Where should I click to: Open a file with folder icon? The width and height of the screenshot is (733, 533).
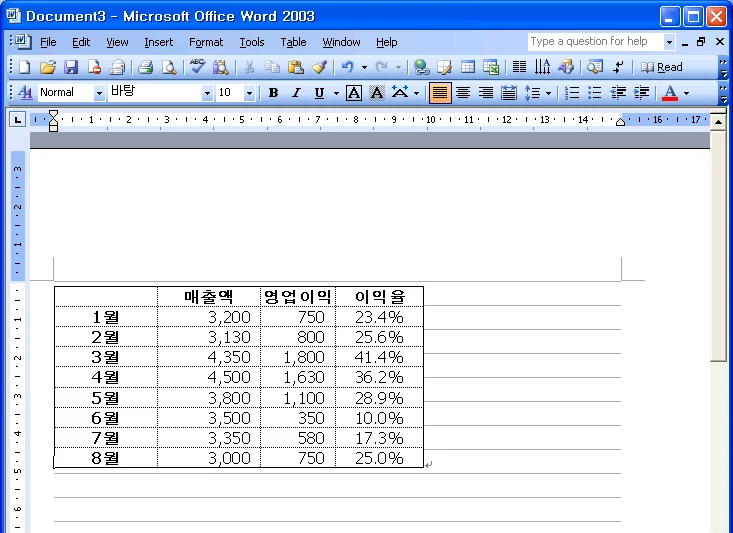pyautogui.click(x=48, y=67)
